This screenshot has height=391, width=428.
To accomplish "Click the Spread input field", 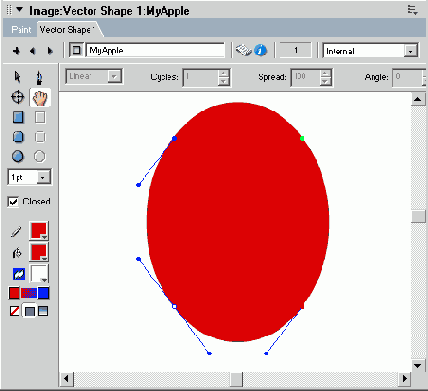I will coord(306,77).
